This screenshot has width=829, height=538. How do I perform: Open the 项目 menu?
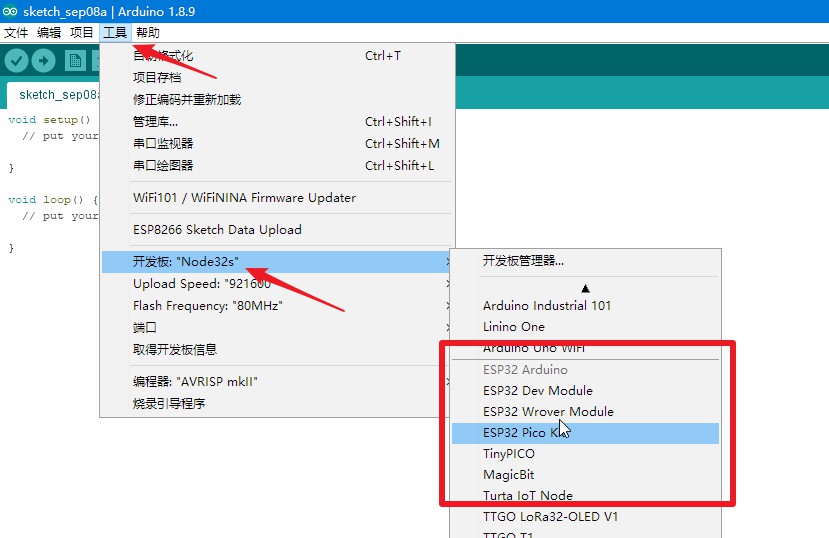coord(81,33)
